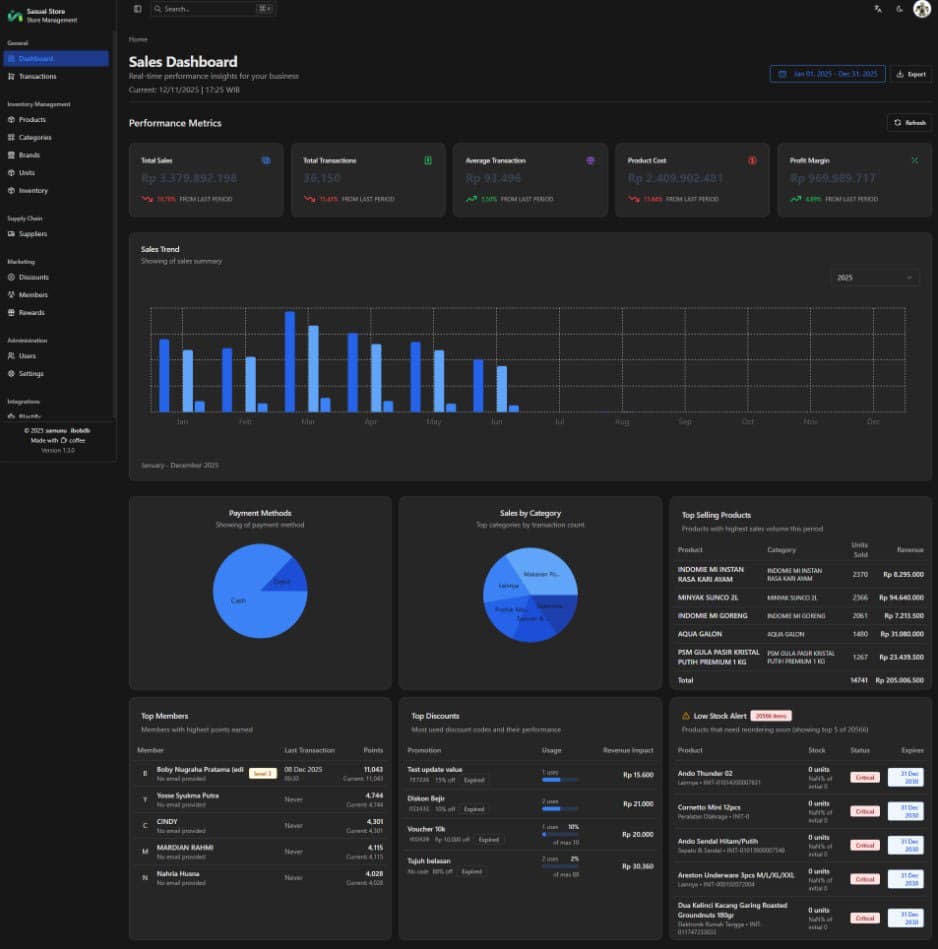Click the Profit Margin card icon

coord(914,160)
